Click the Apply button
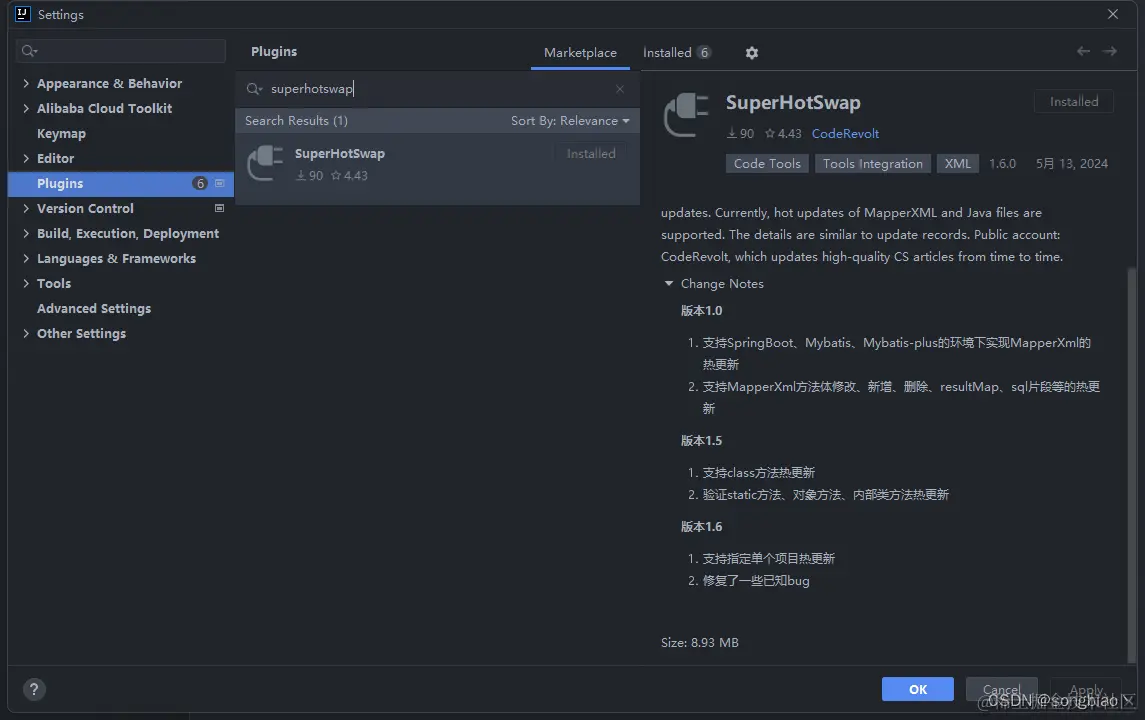The width and height of the screenshot is (1145, 720). tap(1086, 689)
